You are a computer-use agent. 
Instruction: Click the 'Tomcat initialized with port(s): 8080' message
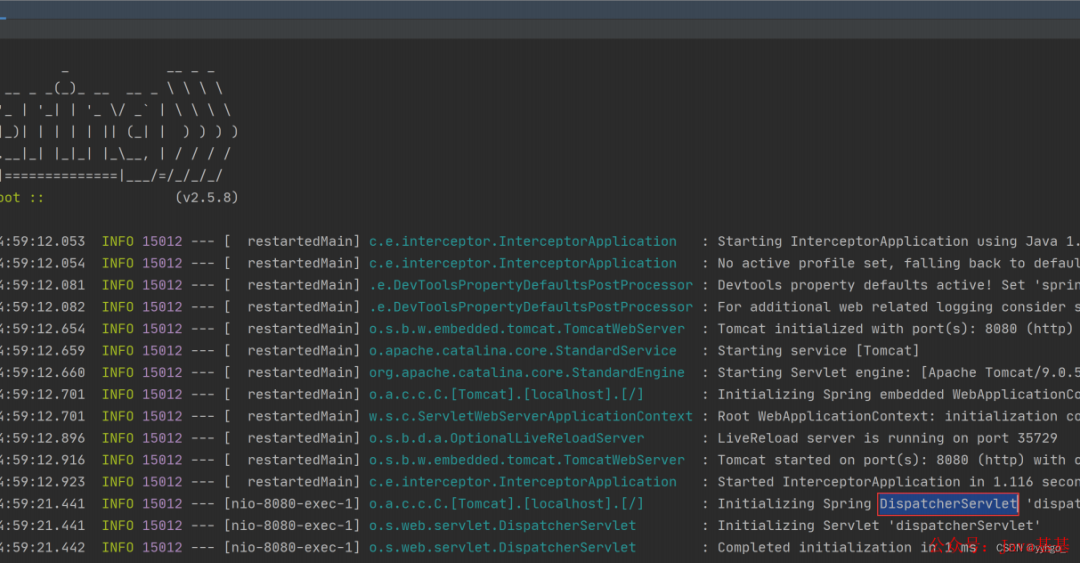[891, 329]
